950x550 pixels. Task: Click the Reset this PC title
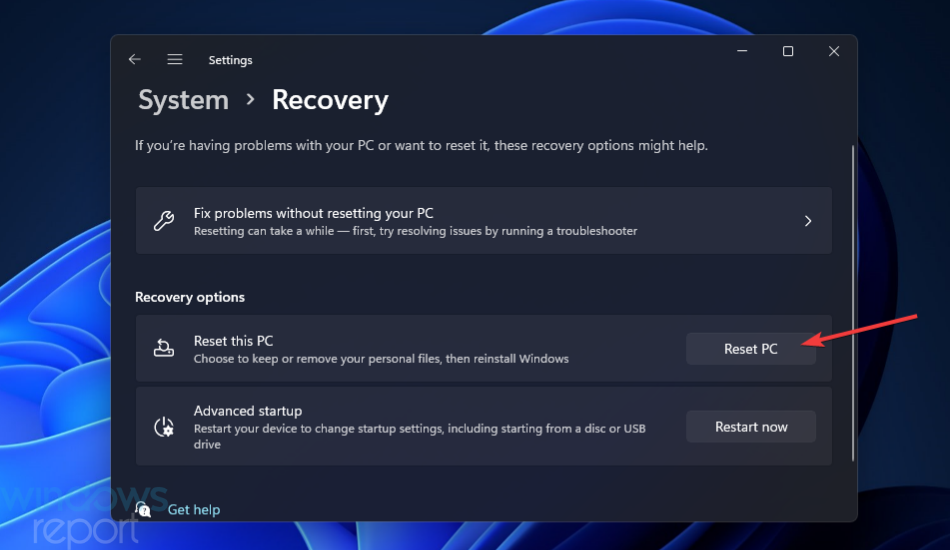click(233, 341)
